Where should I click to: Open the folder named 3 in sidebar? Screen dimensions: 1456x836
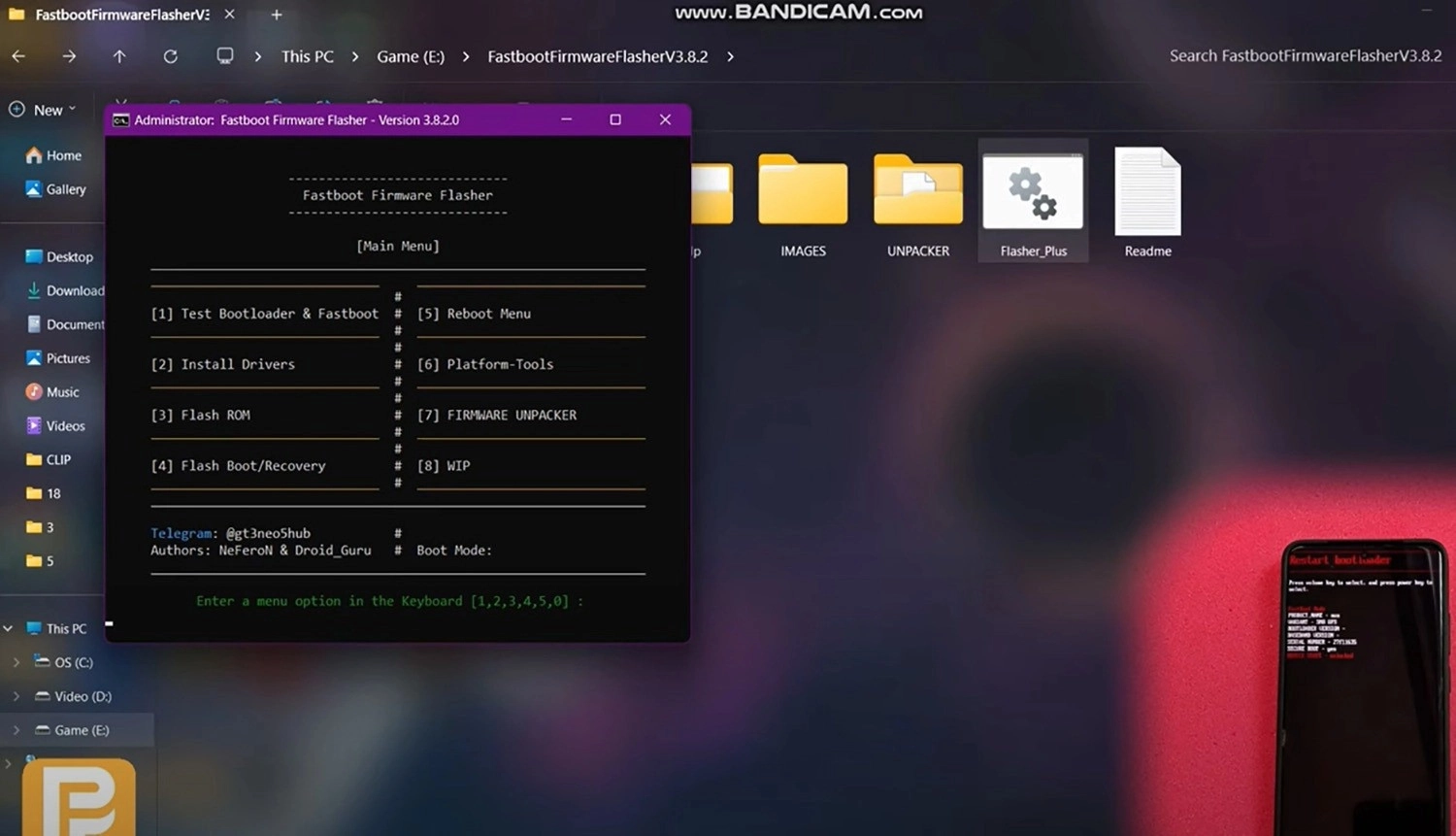(40, 527)
